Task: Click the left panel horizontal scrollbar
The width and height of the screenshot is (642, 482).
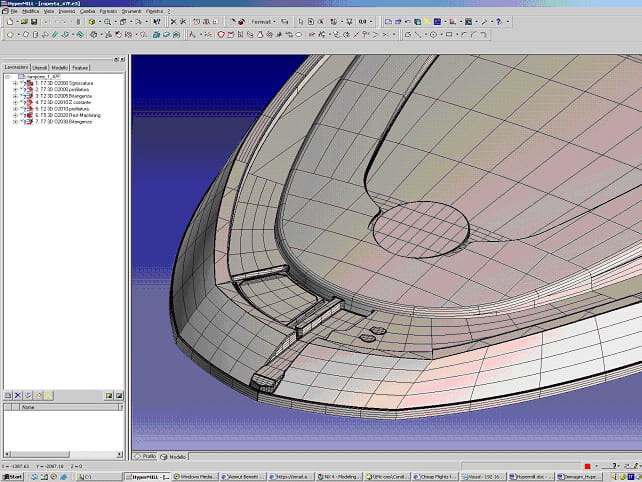Action: [63, 454]
